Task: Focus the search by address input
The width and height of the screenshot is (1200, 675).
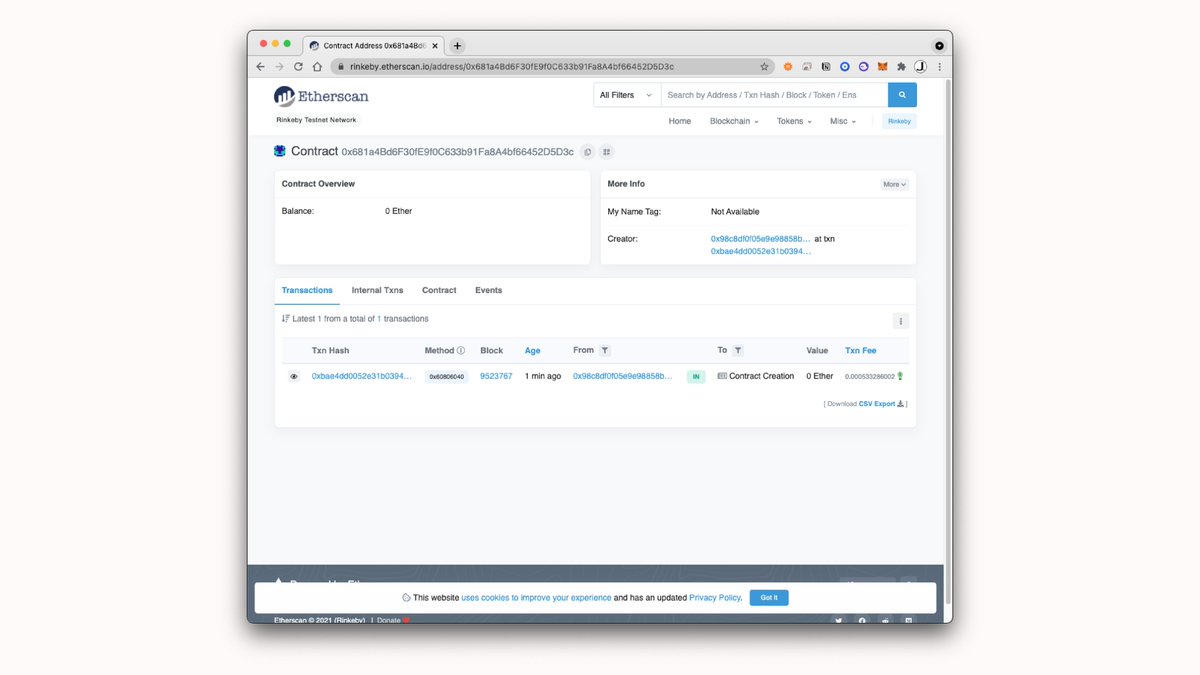Action: 774,95
